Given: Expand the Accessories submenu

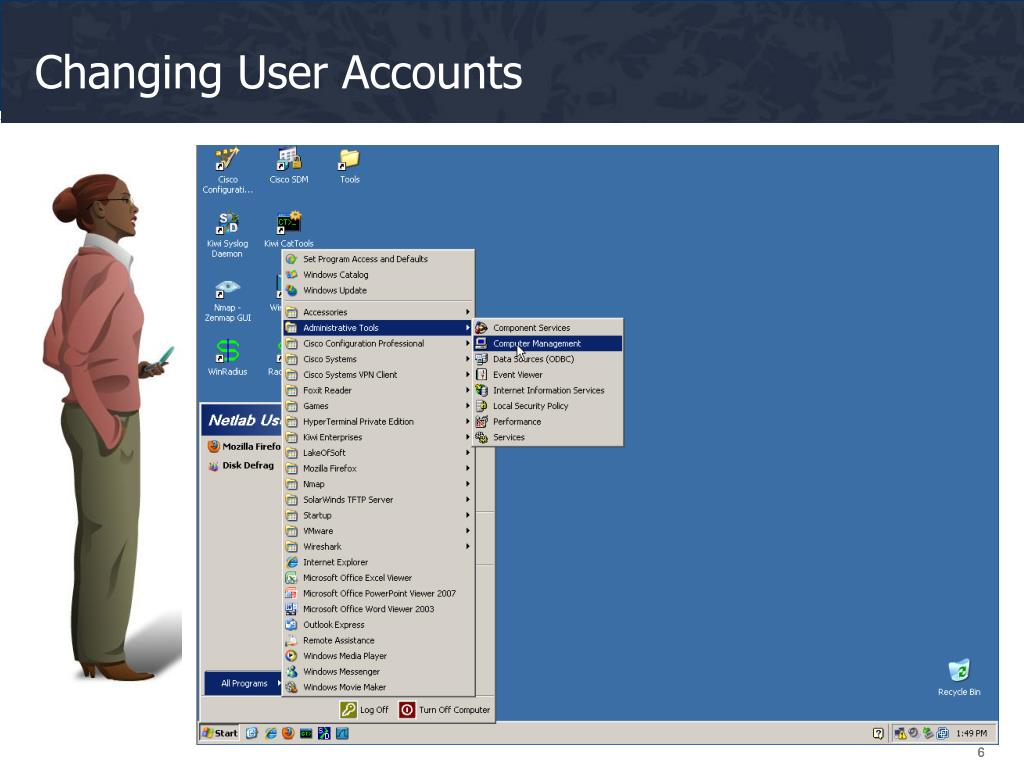Looking at the screenshot, I should pos(378,312).
